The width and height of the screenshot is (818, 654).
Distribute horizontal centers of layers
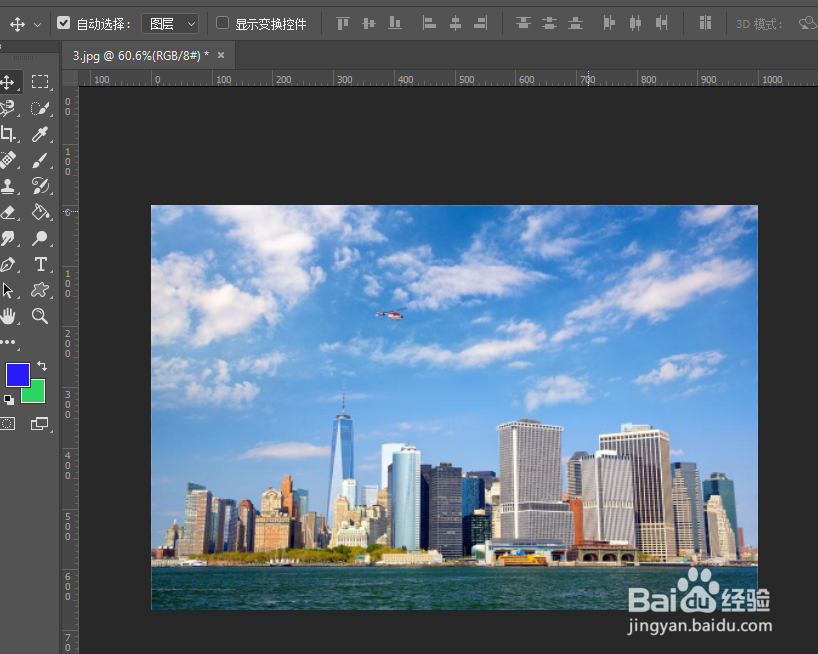point(635,23)
